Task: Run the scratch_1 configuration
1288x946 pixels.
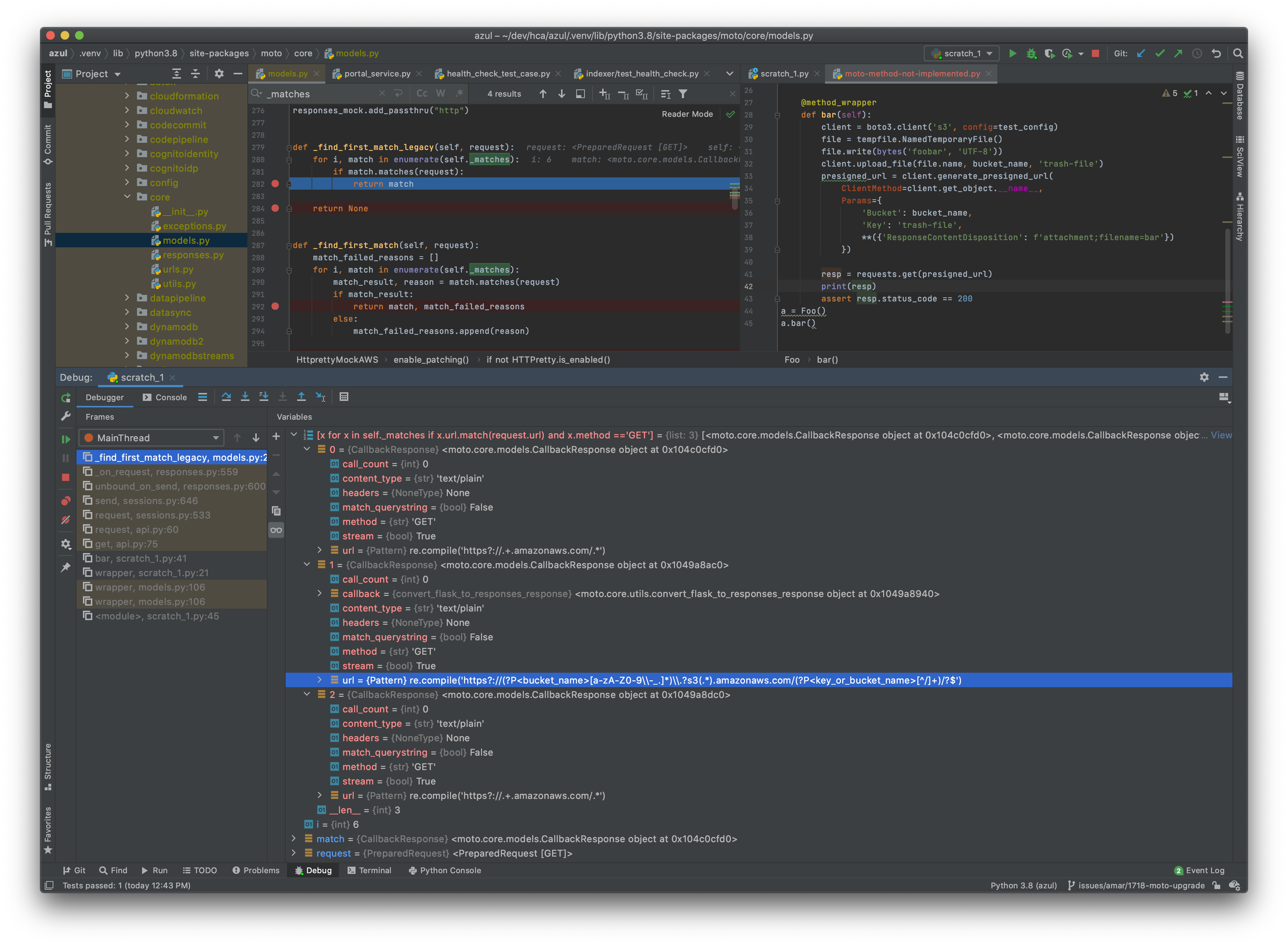Action: pyautogui.click(x=1012, y=53)
